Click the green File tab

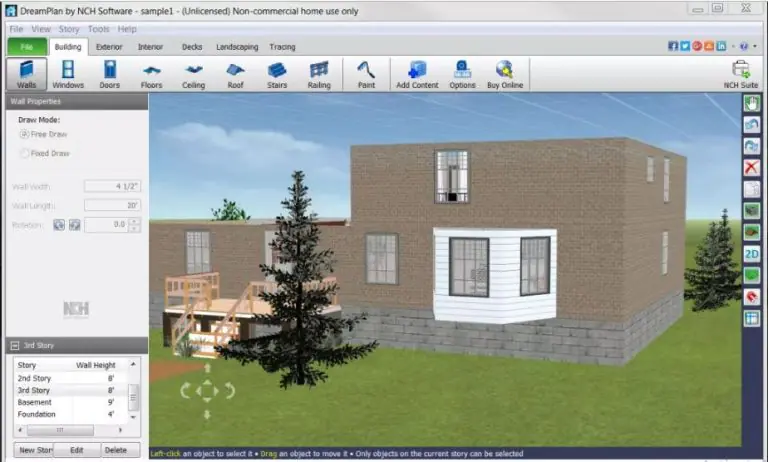pyautogui.click(x=27, y=47)
